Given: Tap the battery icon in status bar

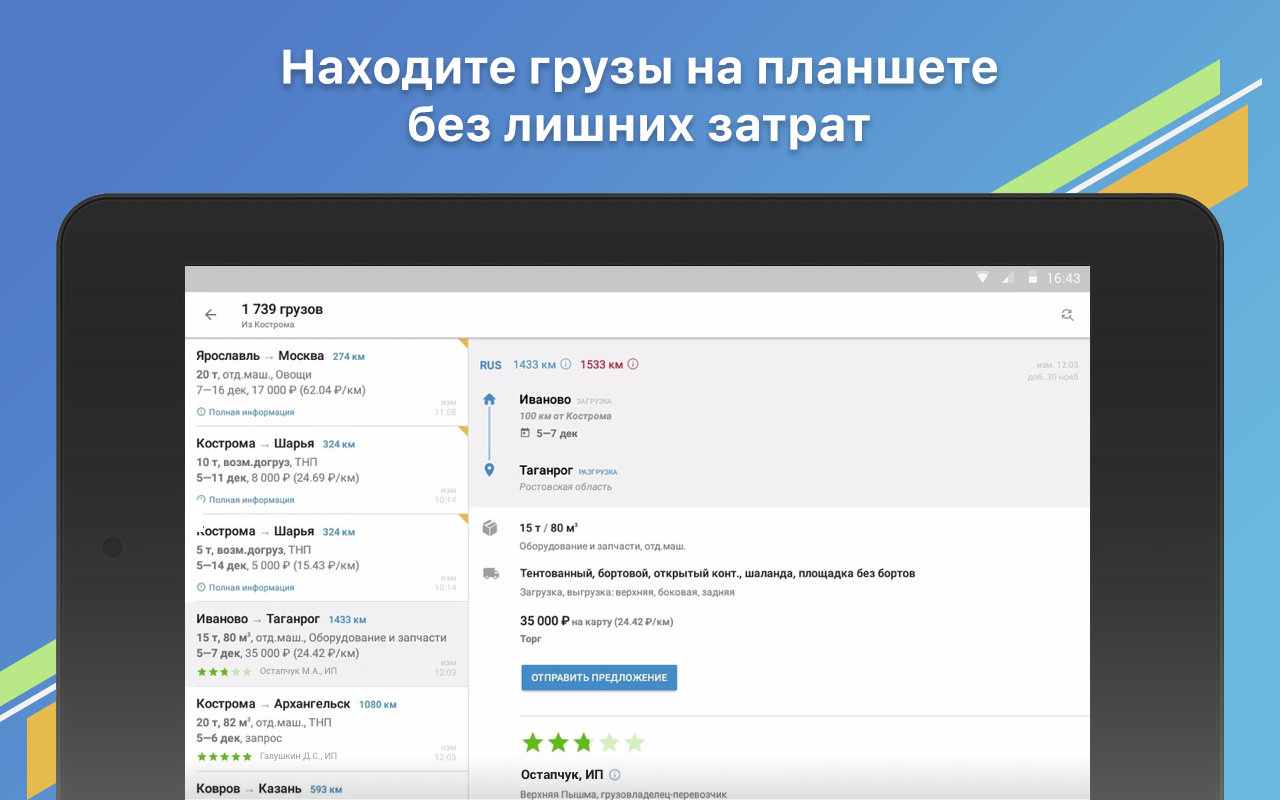Looking at the screenshot, I should 1033,278.
